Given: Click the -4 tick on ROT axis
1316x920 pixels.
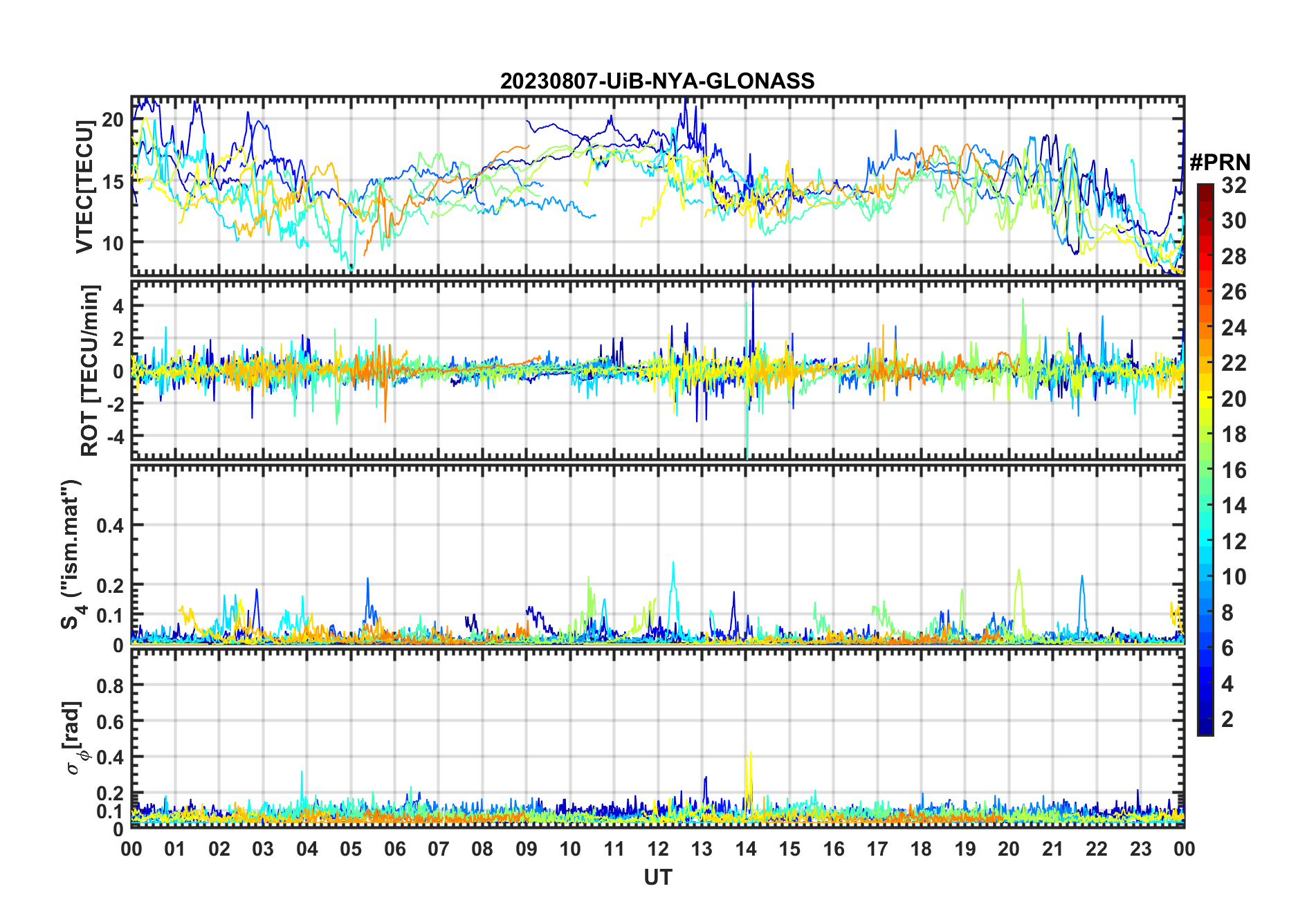Looking at the screenshot, I should pos(115,436).
